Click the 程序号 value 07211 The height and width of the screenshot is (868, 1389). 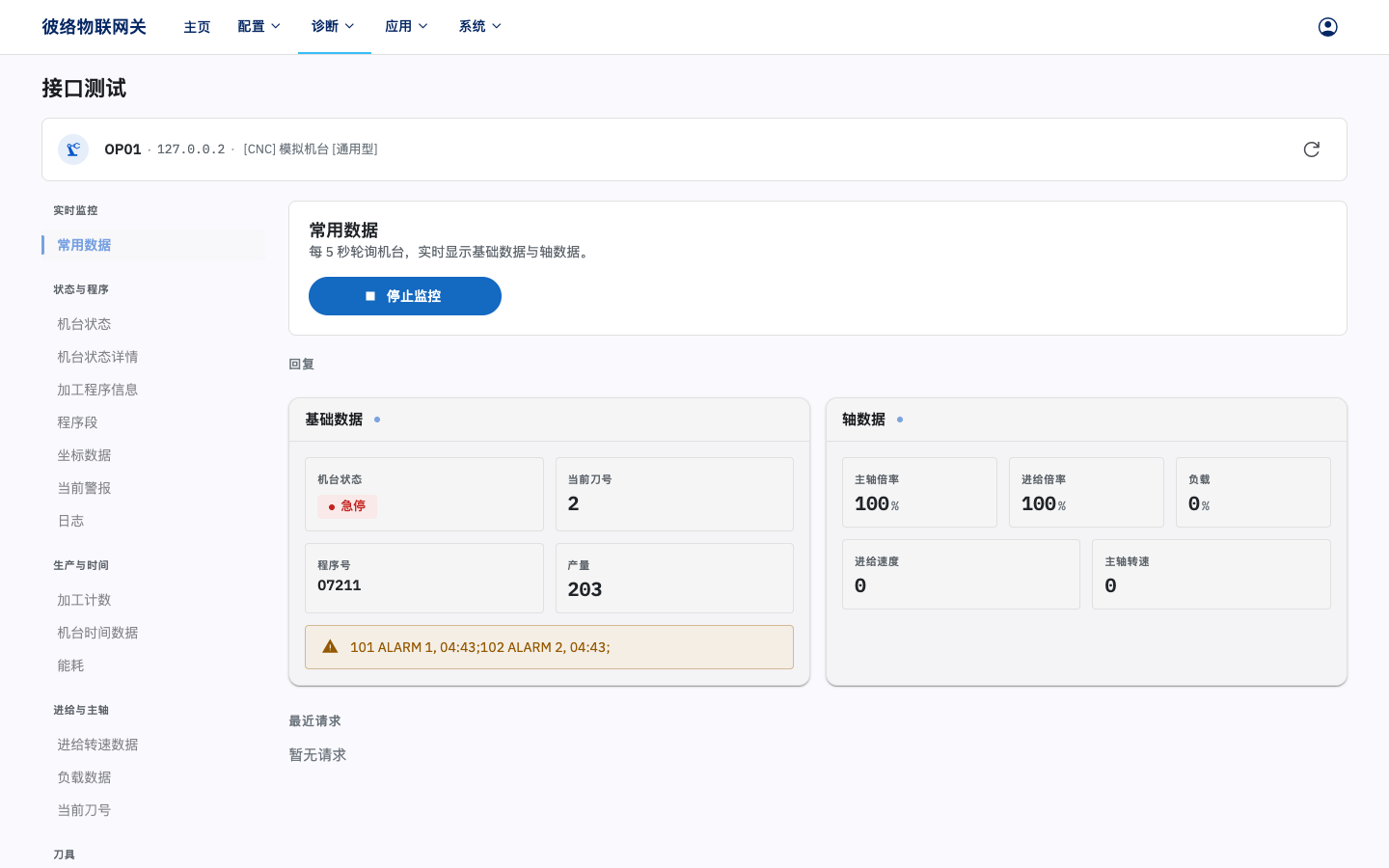pyautogui.click(x=340, y=585)
